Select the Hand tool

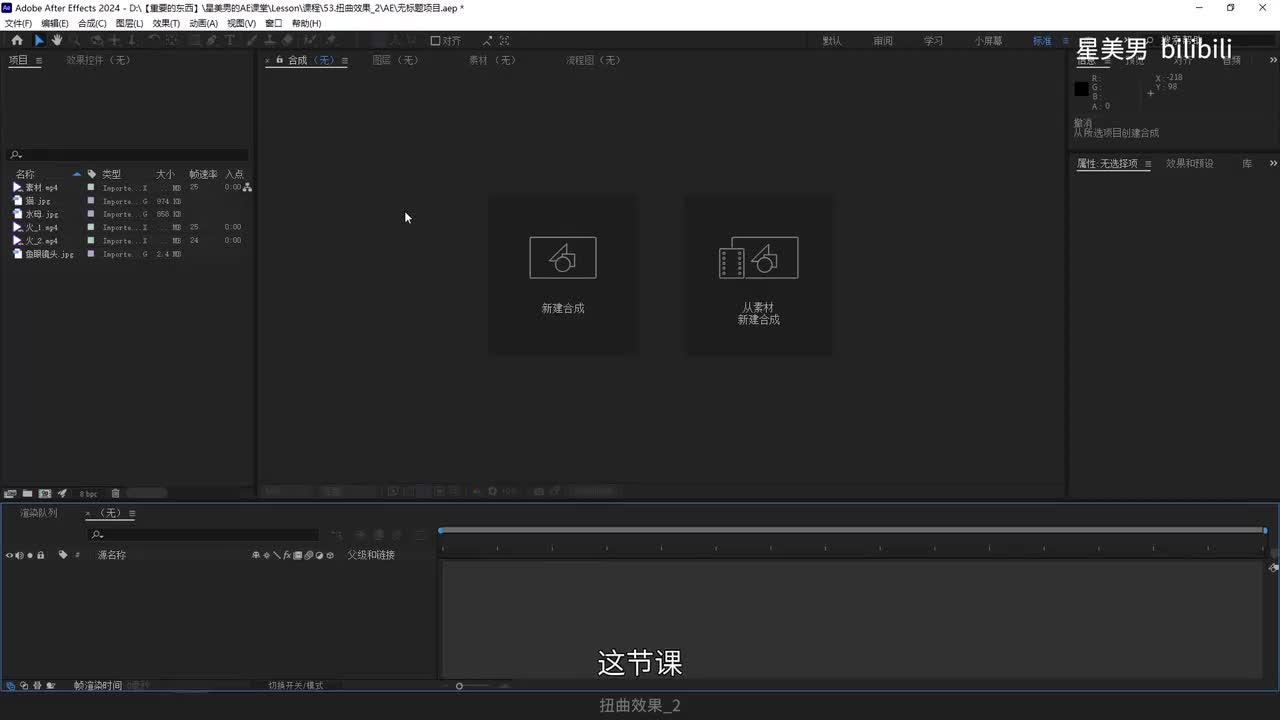[57, 40]
